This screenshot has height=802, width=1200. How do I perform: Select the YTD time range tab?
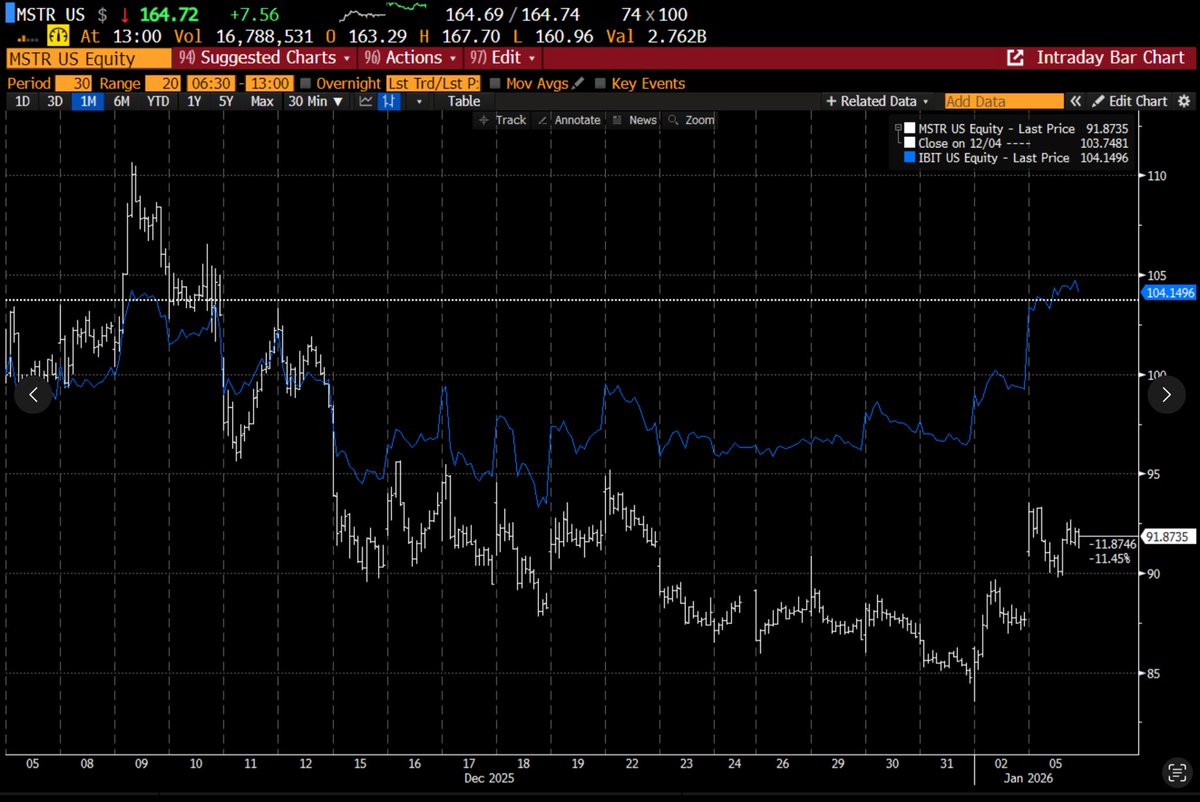point(158,101)
